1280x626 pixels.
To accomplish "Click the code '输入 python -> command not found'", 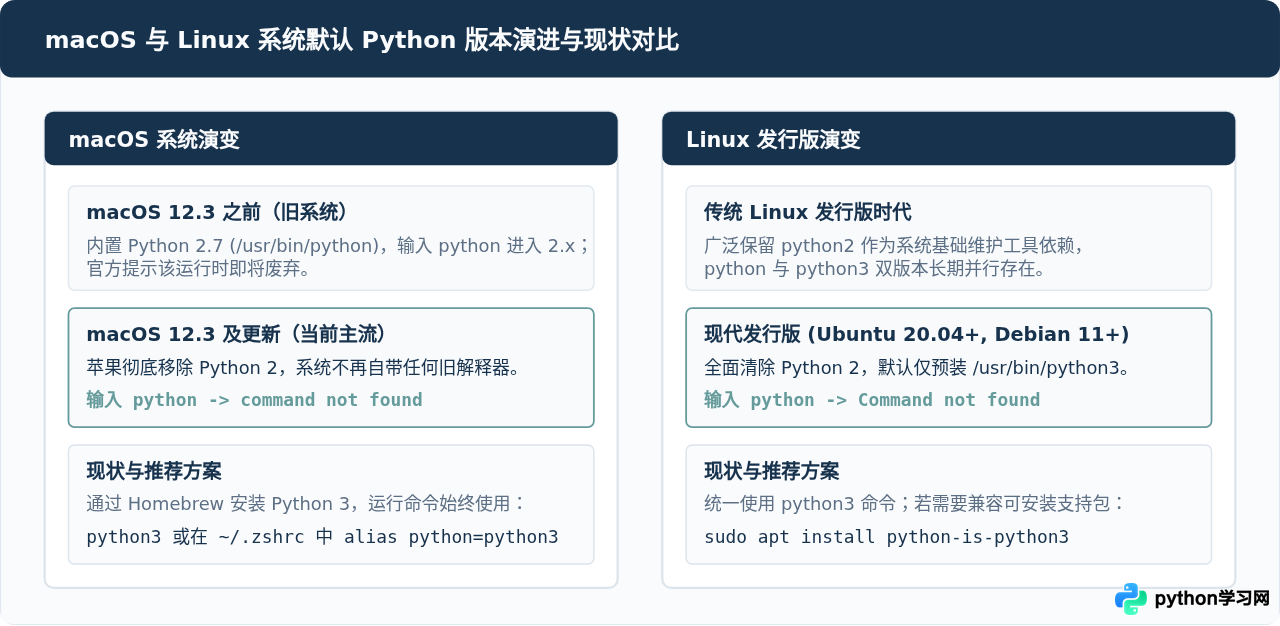I will (254, 400).
